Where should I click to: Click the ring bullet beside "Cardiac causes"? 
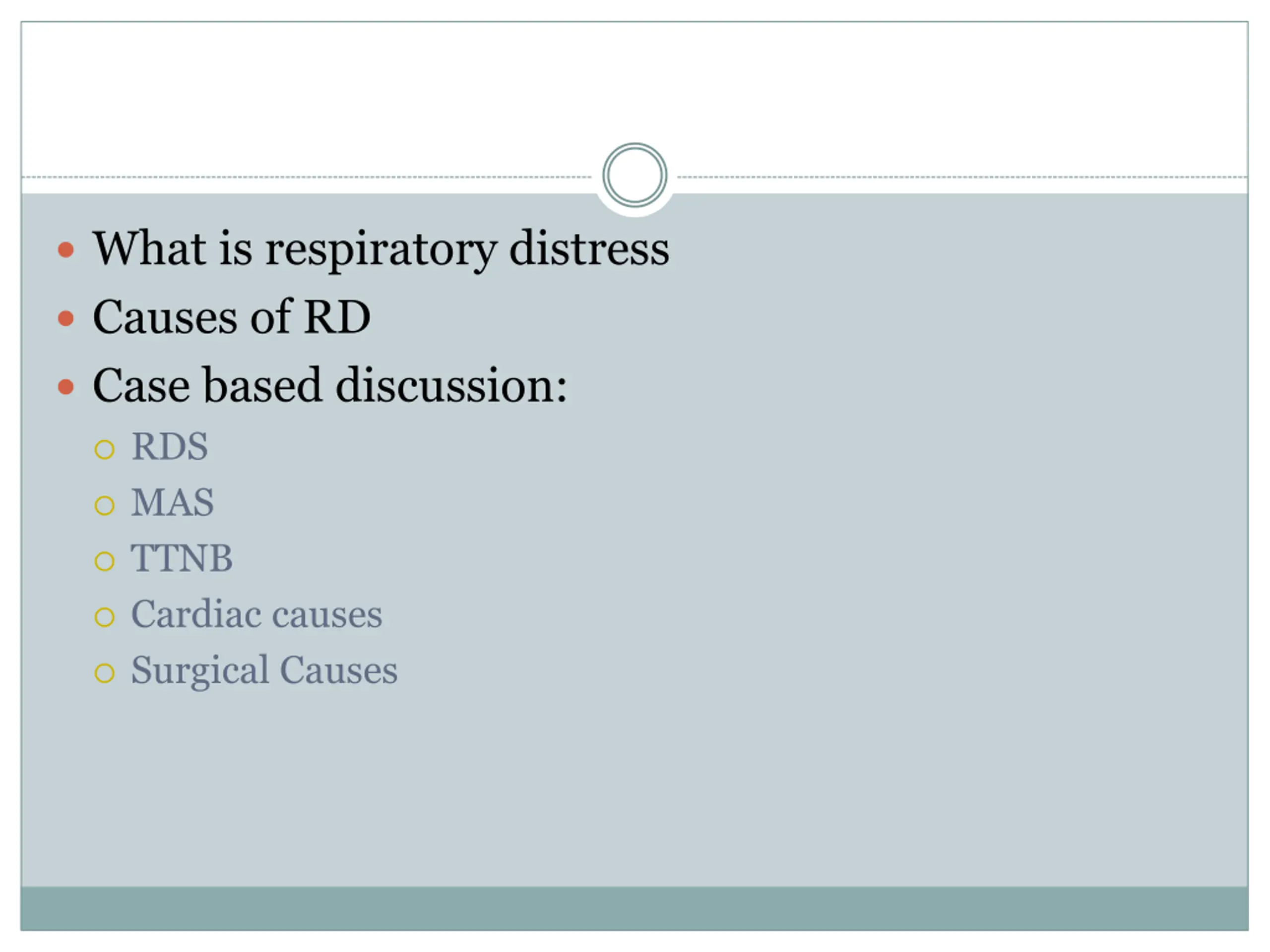point(105,617)
